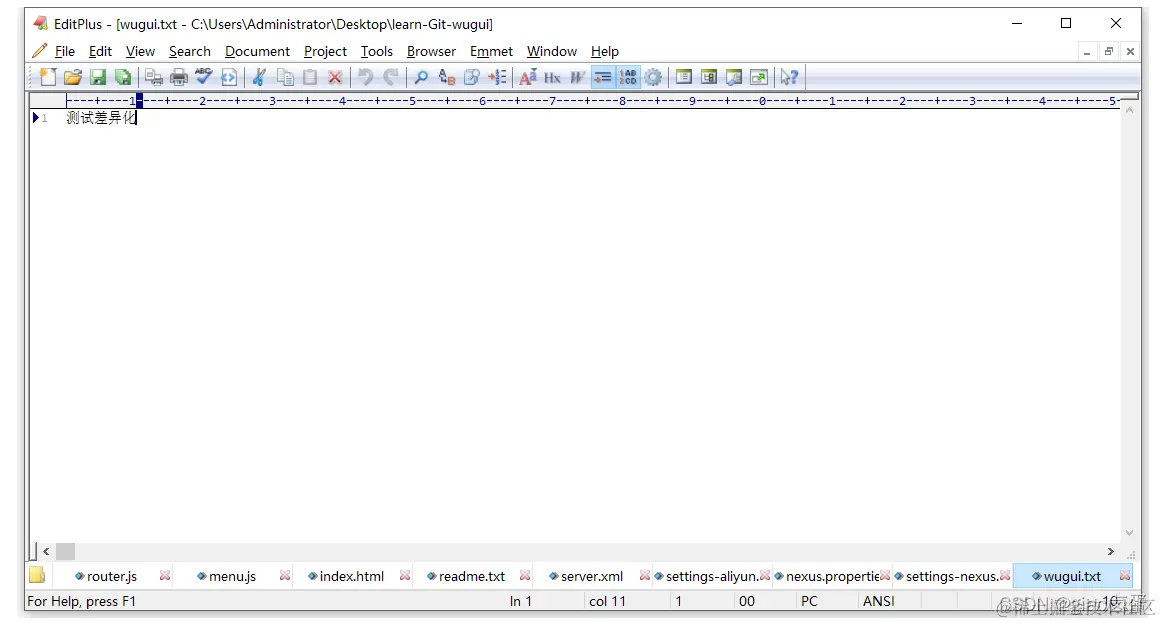Open the File menu
Viewport: 1162px width, 624px height.
pos(64,51)
